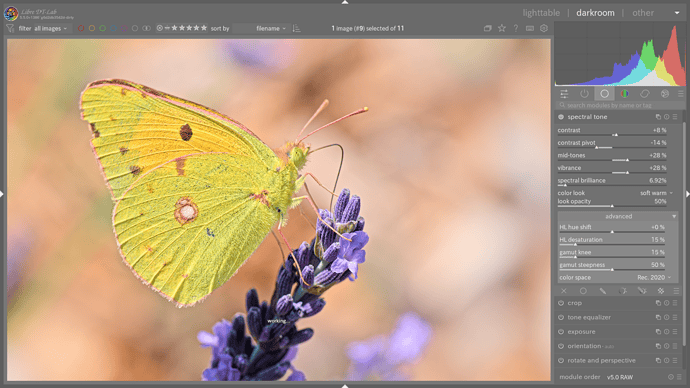Filter by green color label
Viewport: 690px width, 388px height.
coord(103,28)
